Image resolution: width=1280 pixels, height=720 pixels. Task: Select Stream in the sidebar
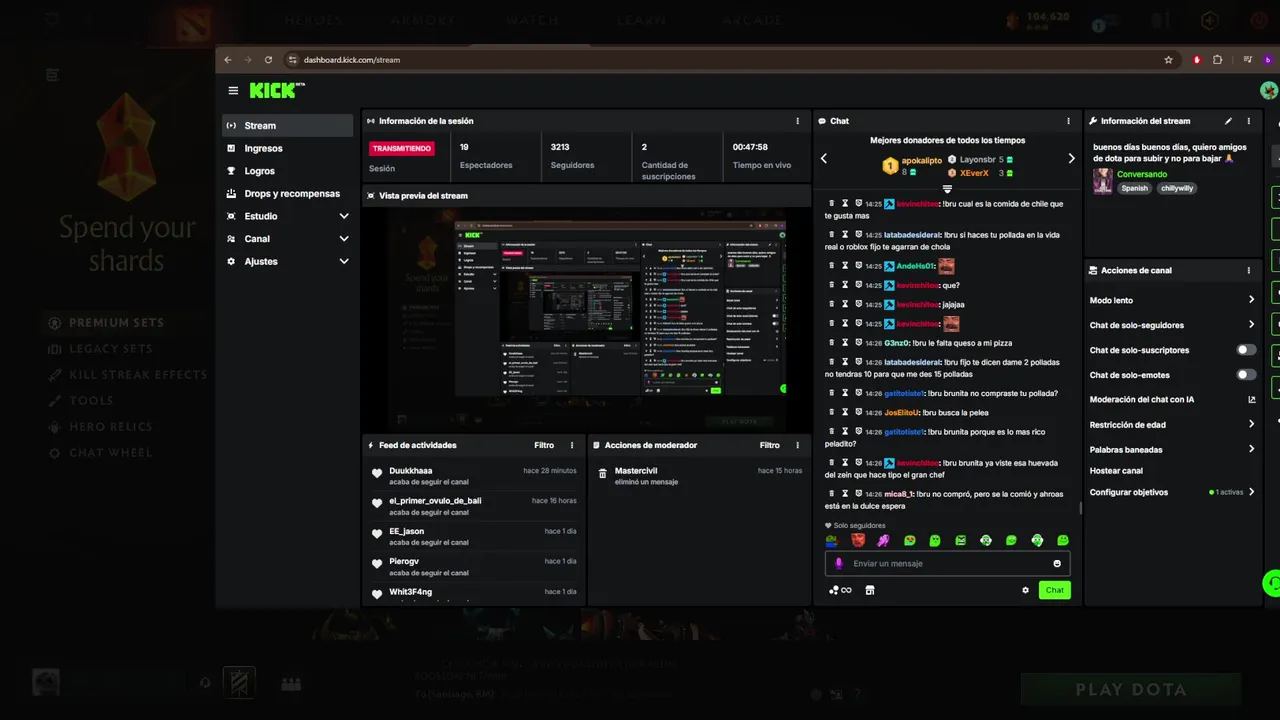tap(288, 125)
